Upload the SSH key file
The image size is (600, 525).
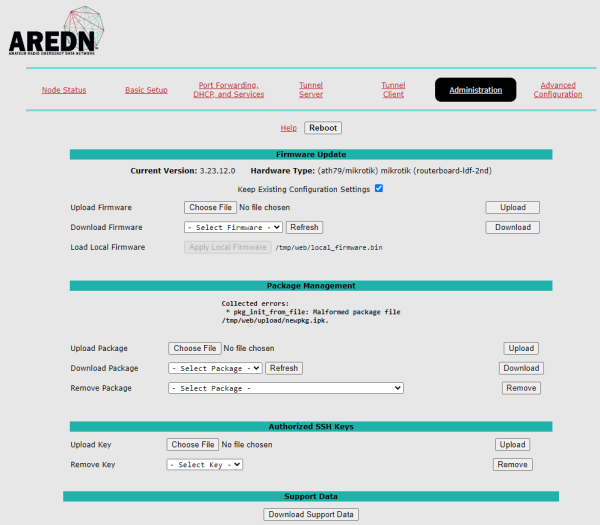point(512,445)
